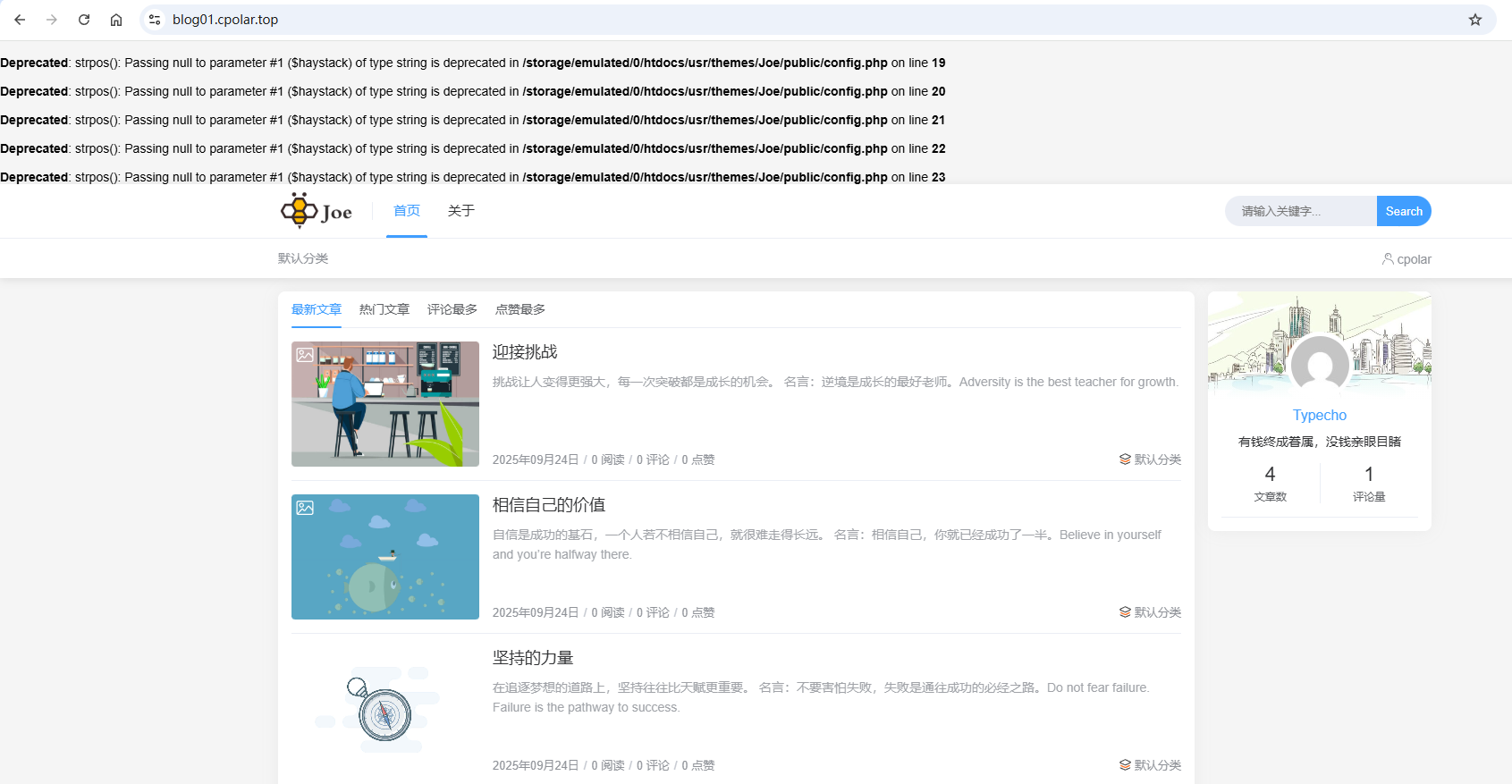
Task: Click the 相信自己的价值 excerpt text
Action: [x=827, y=544]
